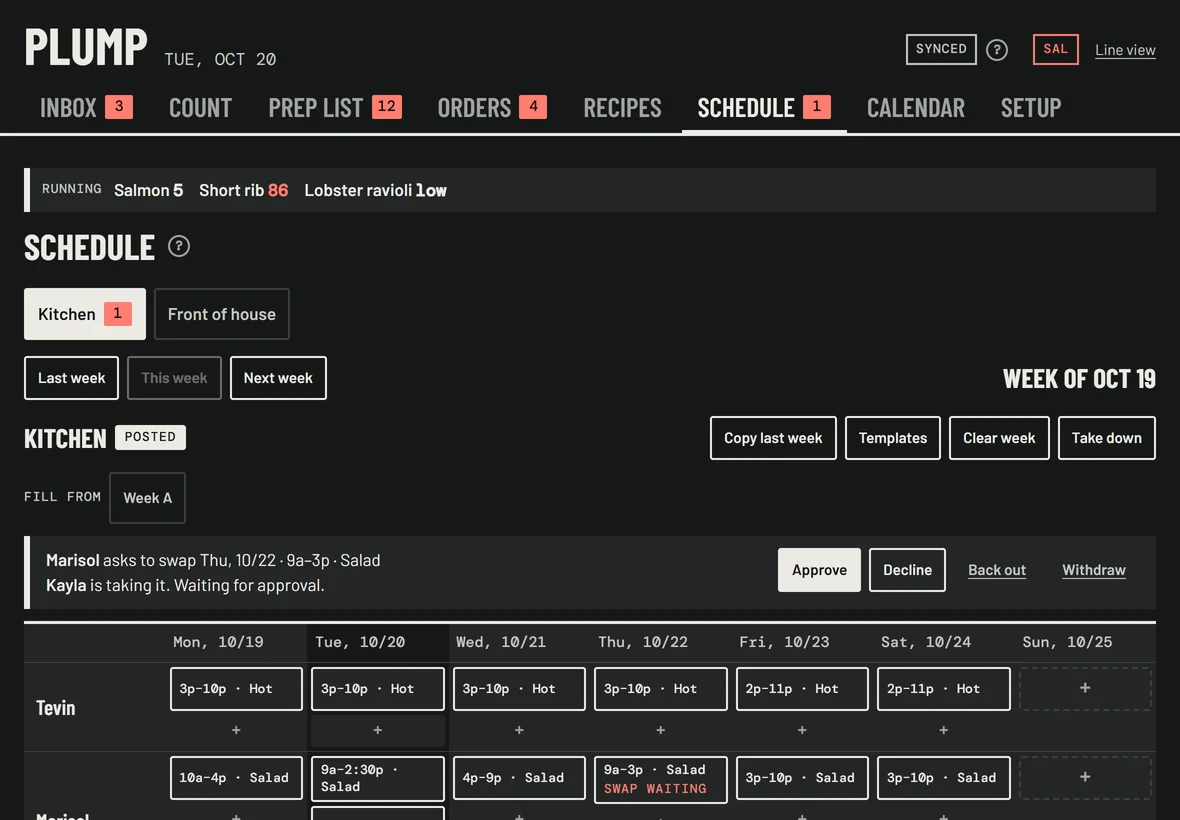Open Tevin's Monday 3p-10p Hot shift
The width and height of the screenshot is (1180, 820).
click(x=236, y=688)
